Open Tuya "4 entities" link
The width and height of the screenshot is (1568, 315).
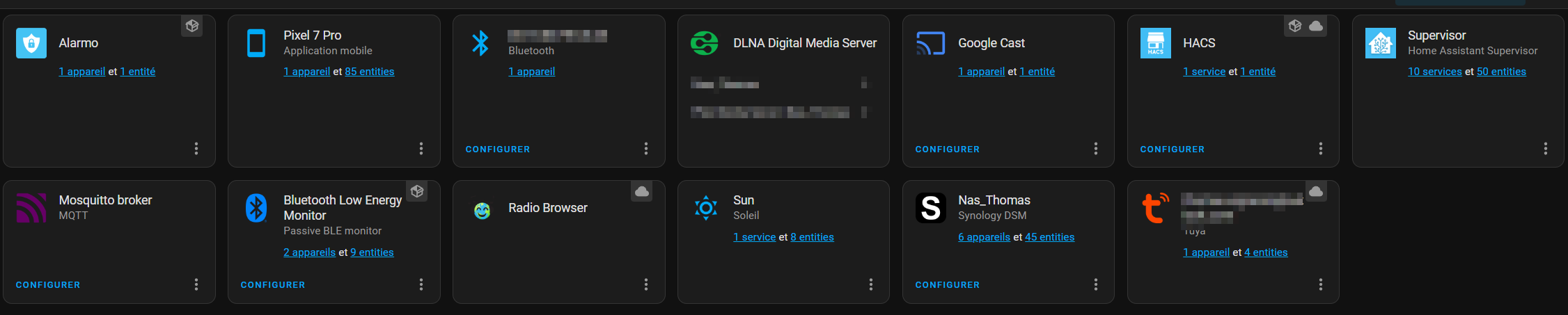tap(1267, 252)
